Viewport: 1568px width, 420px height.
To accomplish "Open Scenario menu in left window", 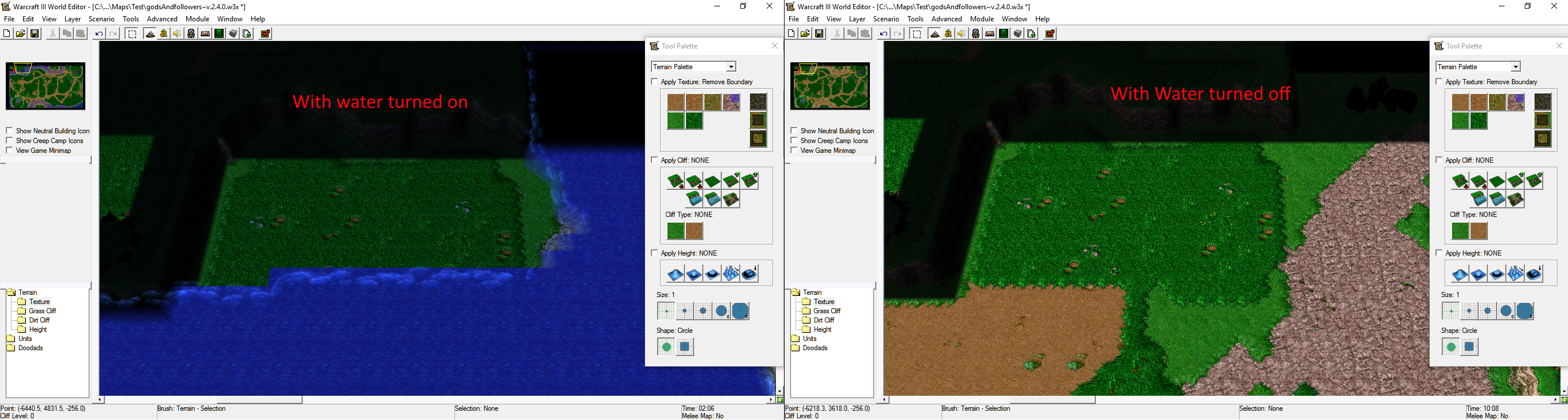I will coord(101,19).
